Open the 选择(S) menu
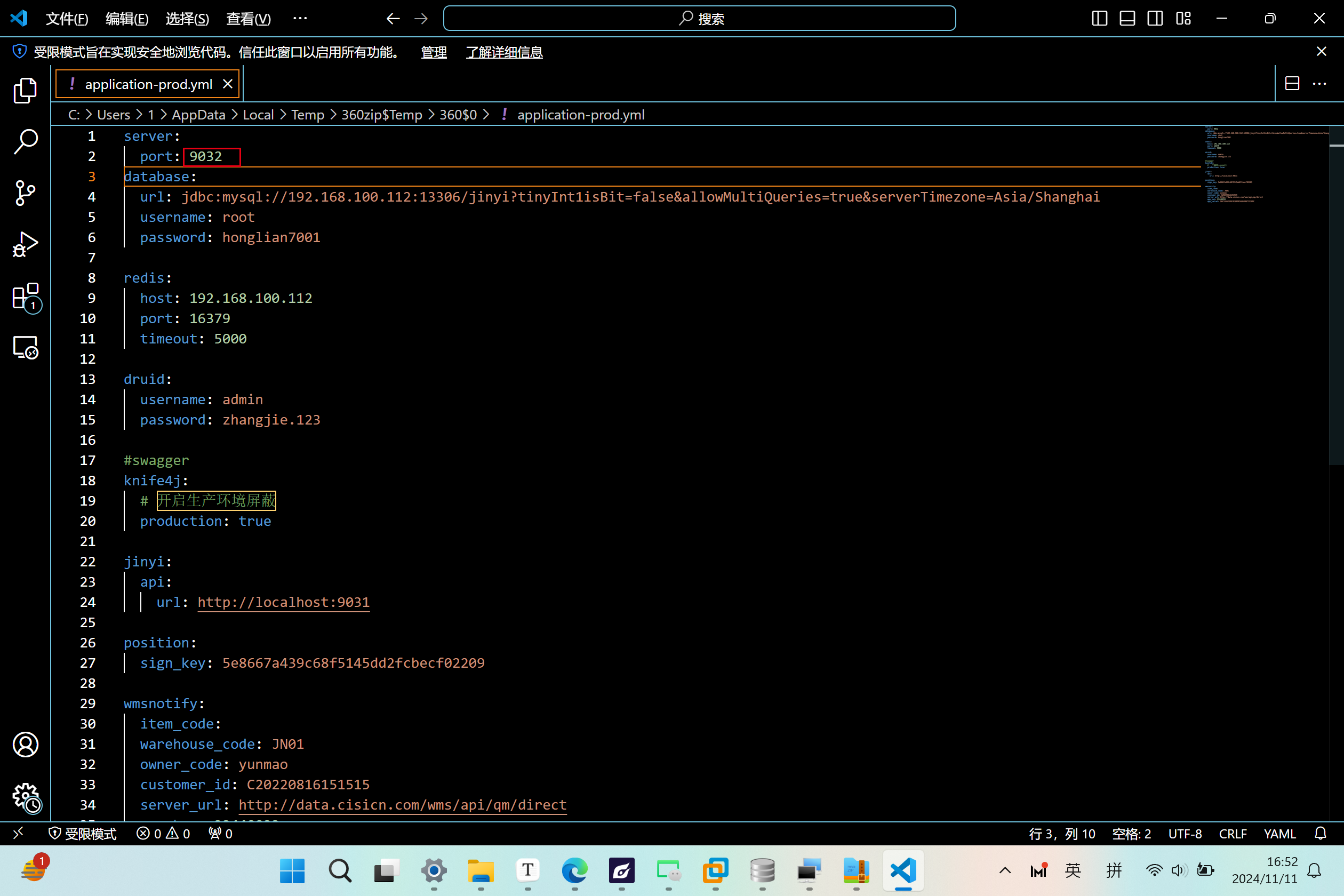Viewport: 1344px width, 896px height. coord(187,19)
